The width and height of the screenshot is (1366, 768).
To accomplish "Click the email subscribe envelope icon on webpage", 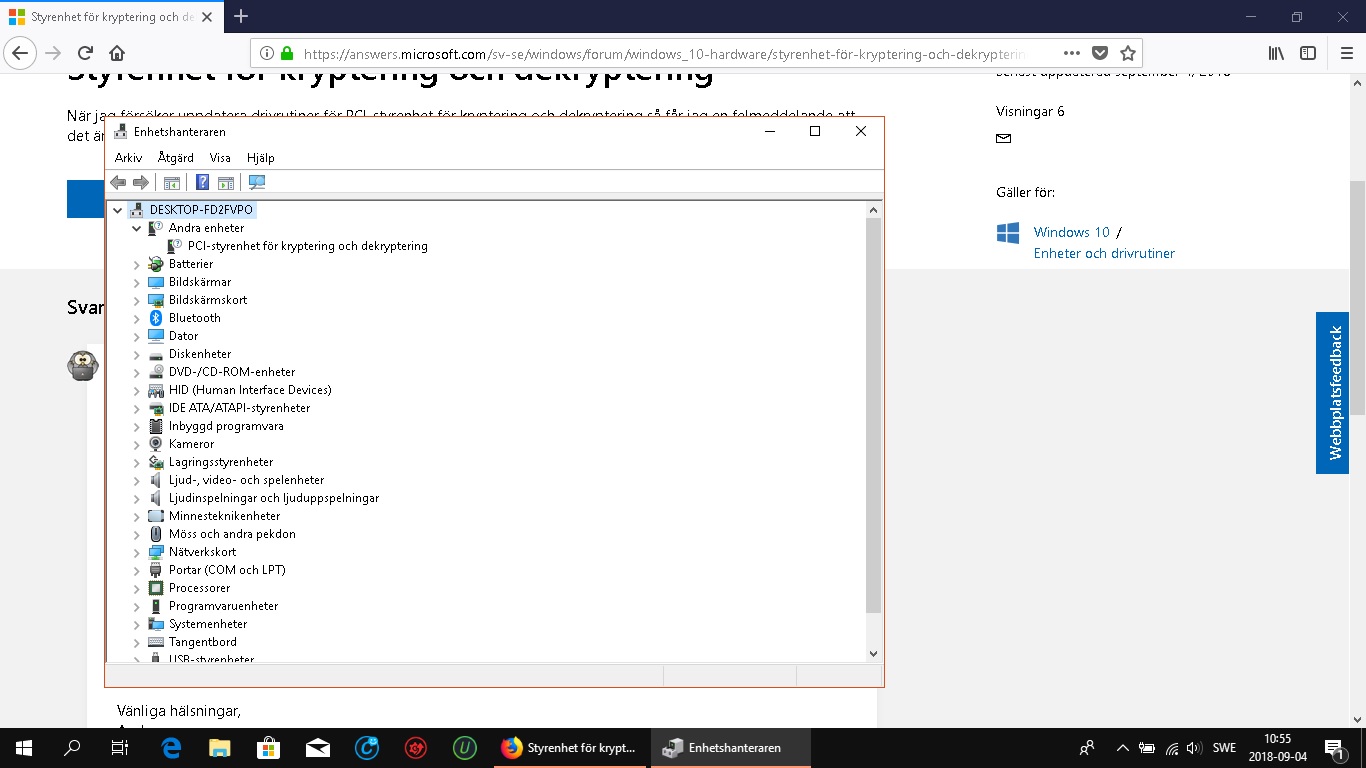I will [1004, 139].
